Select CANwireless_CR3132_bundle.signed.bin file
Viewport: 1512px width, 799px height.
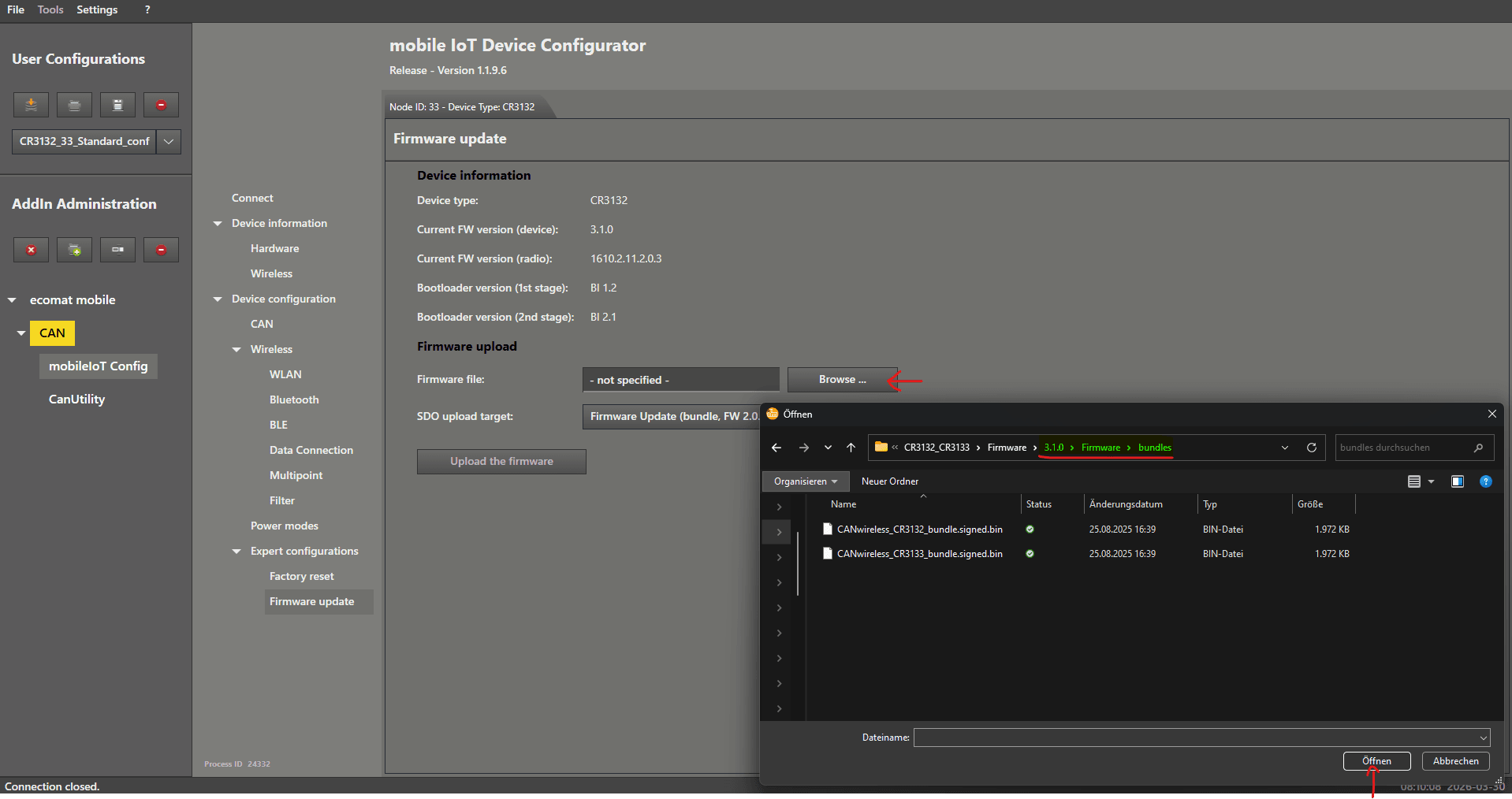[919, 530]
